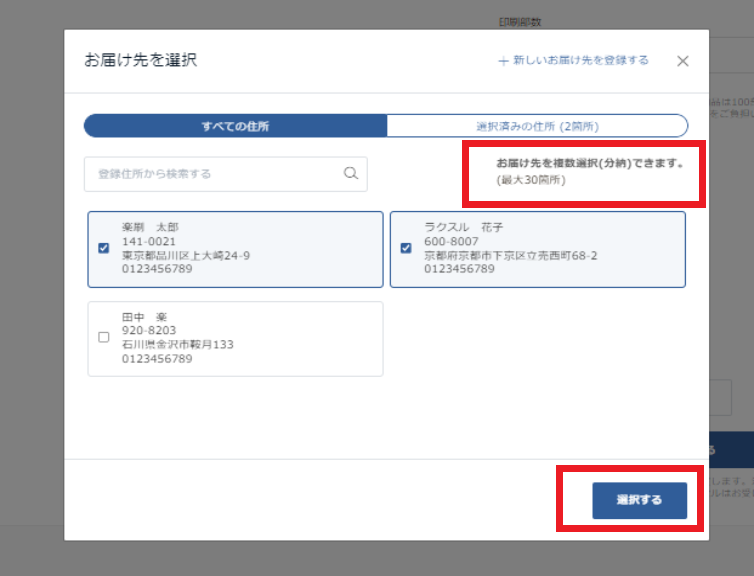
Task: Click postal code 920-8203 text
Action: (149, 331)
